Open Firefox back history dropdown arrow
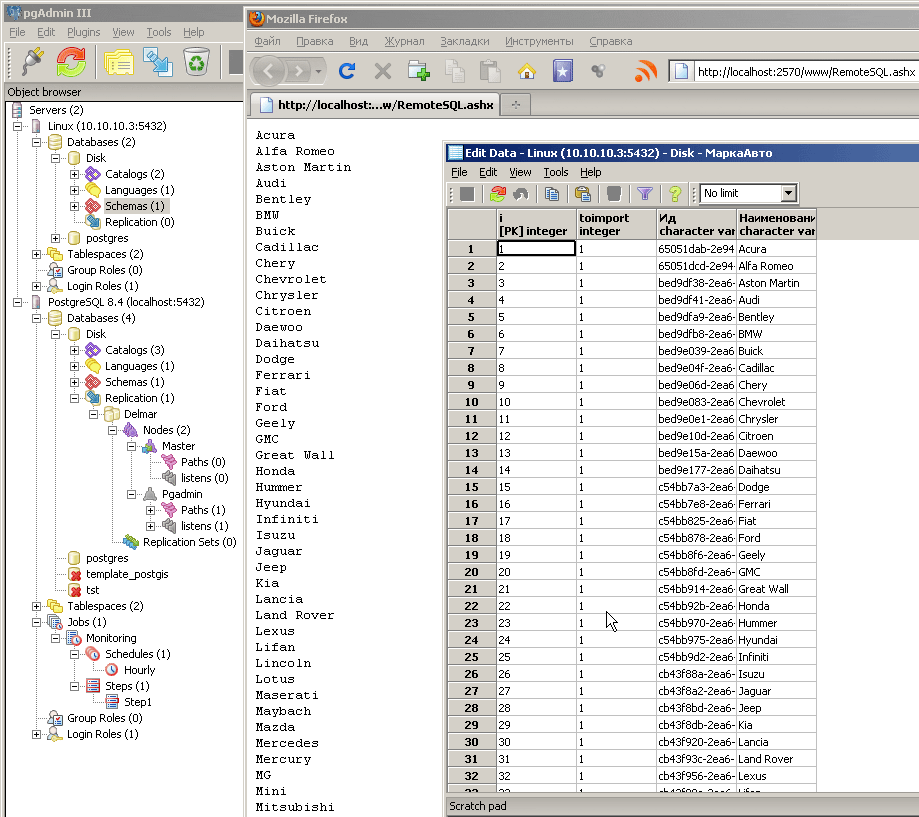 point(318,72)
